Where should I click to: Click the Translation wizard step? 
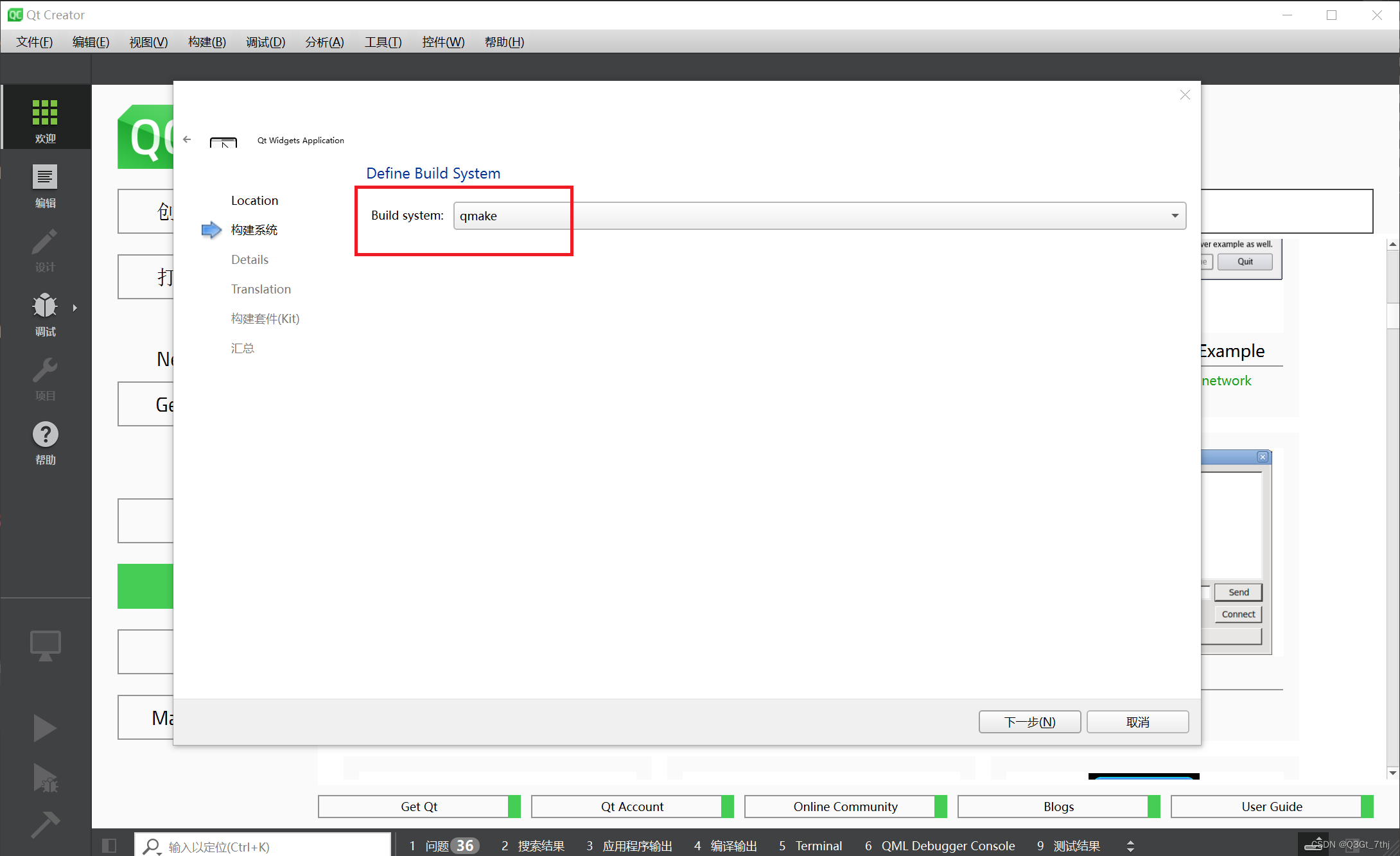tap(260, 288)
